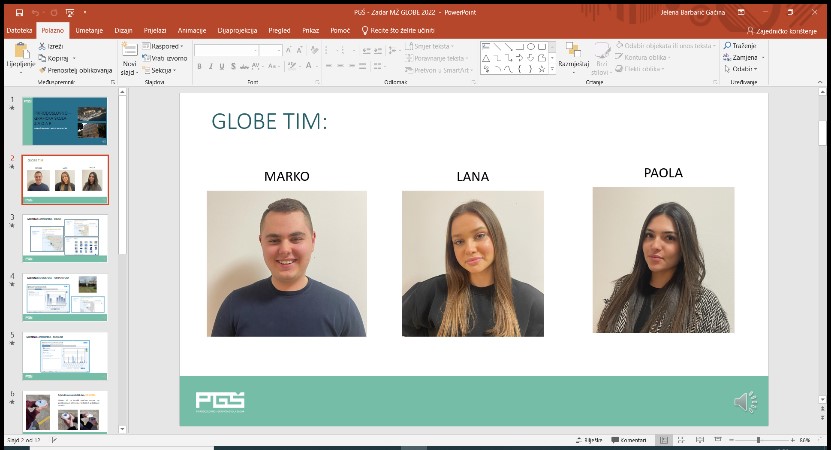The image size is (831, 450).
Task: Click the PAOLA name label
Action: 663,173
